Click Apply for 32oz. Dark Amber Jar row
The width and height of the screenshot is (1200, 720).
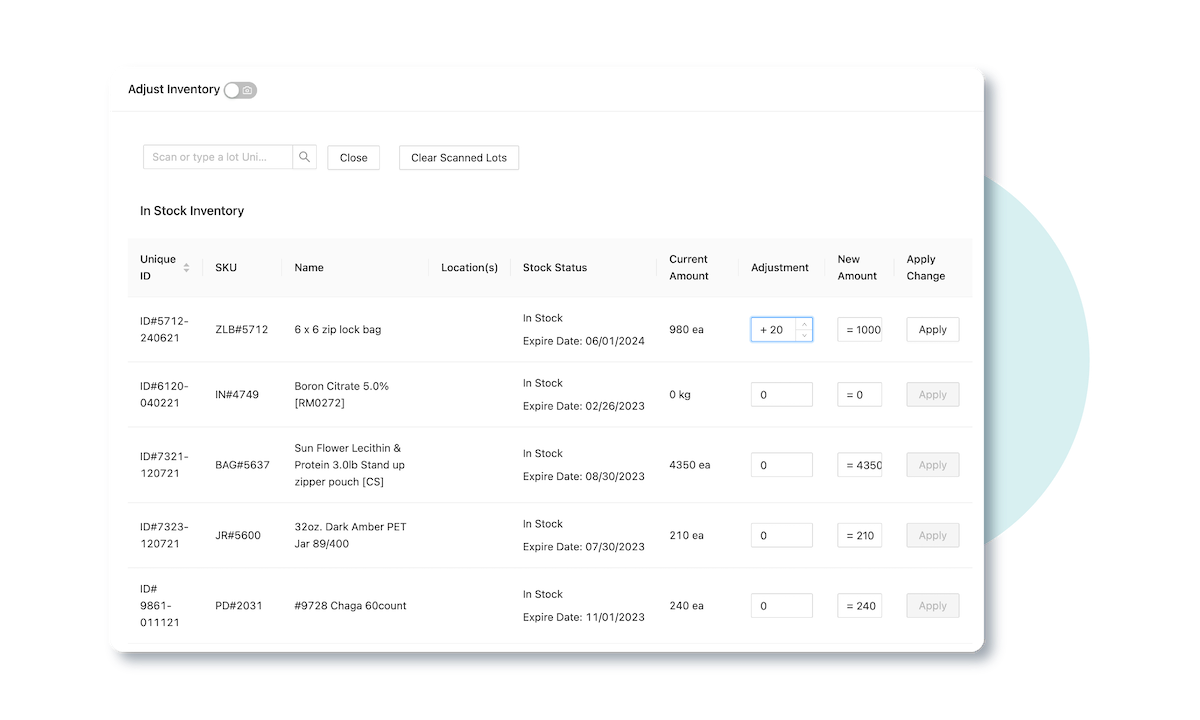coord(933,536)
